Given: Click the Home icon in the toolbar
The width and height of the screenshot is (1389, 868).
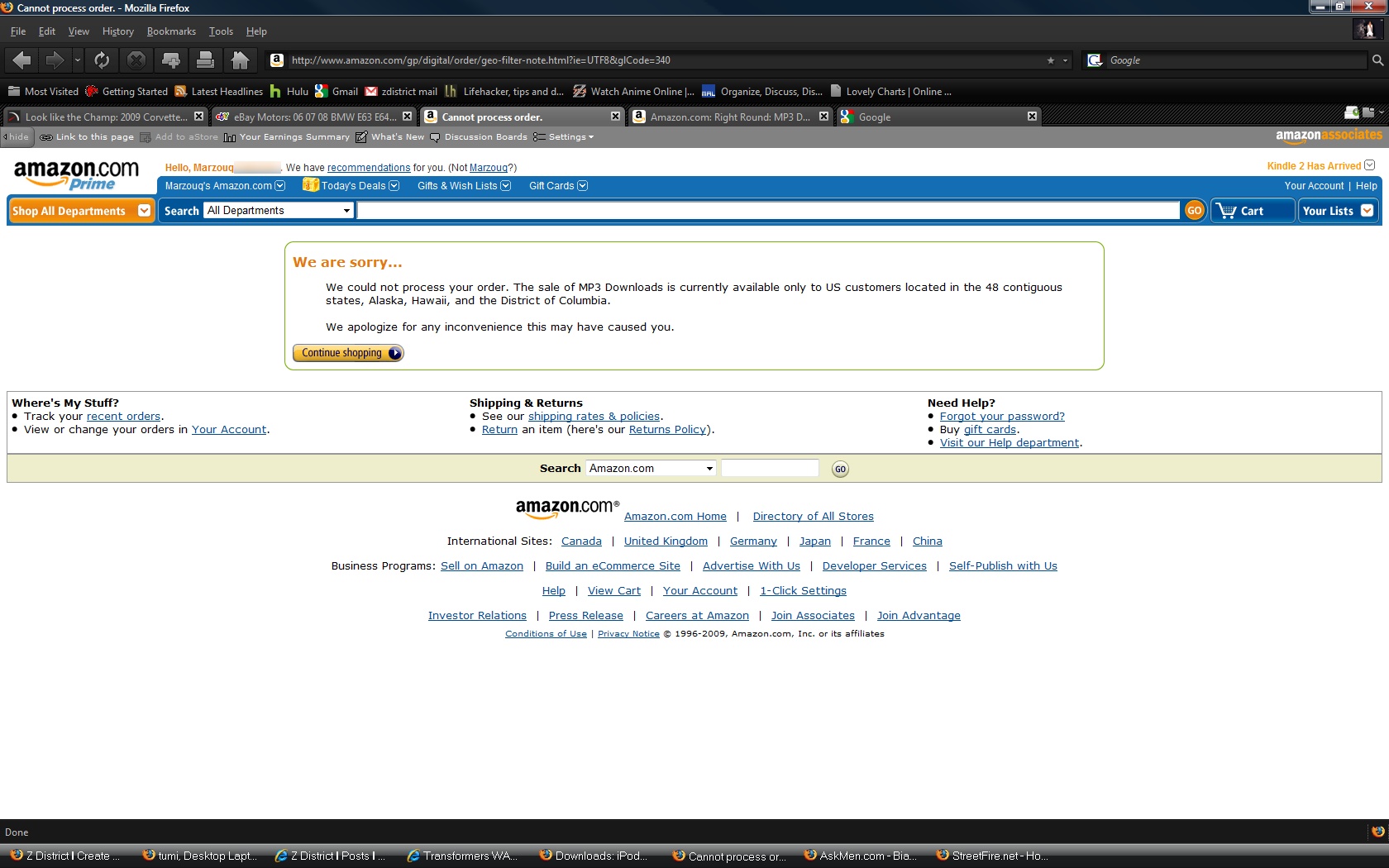Looking at the screenshot, I should tap(240, 60).
